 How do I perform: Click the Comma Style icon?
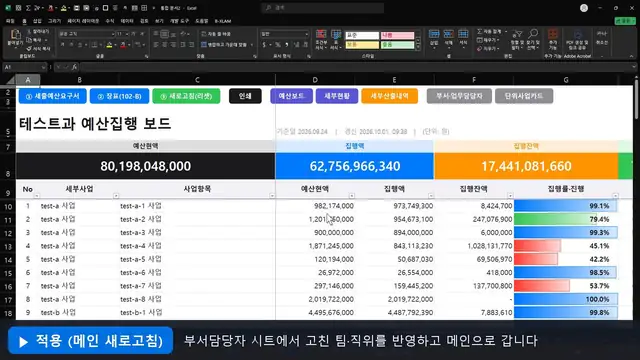287,44
